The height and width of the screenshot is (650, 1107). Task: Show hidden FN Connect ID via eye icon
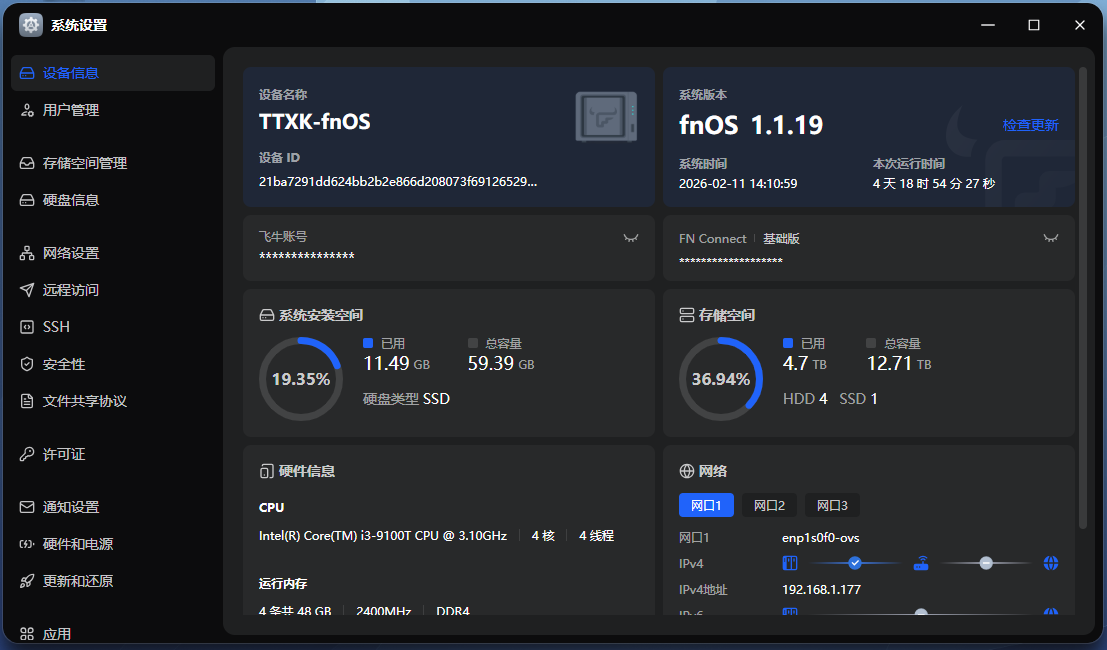tap(1051, 238)
